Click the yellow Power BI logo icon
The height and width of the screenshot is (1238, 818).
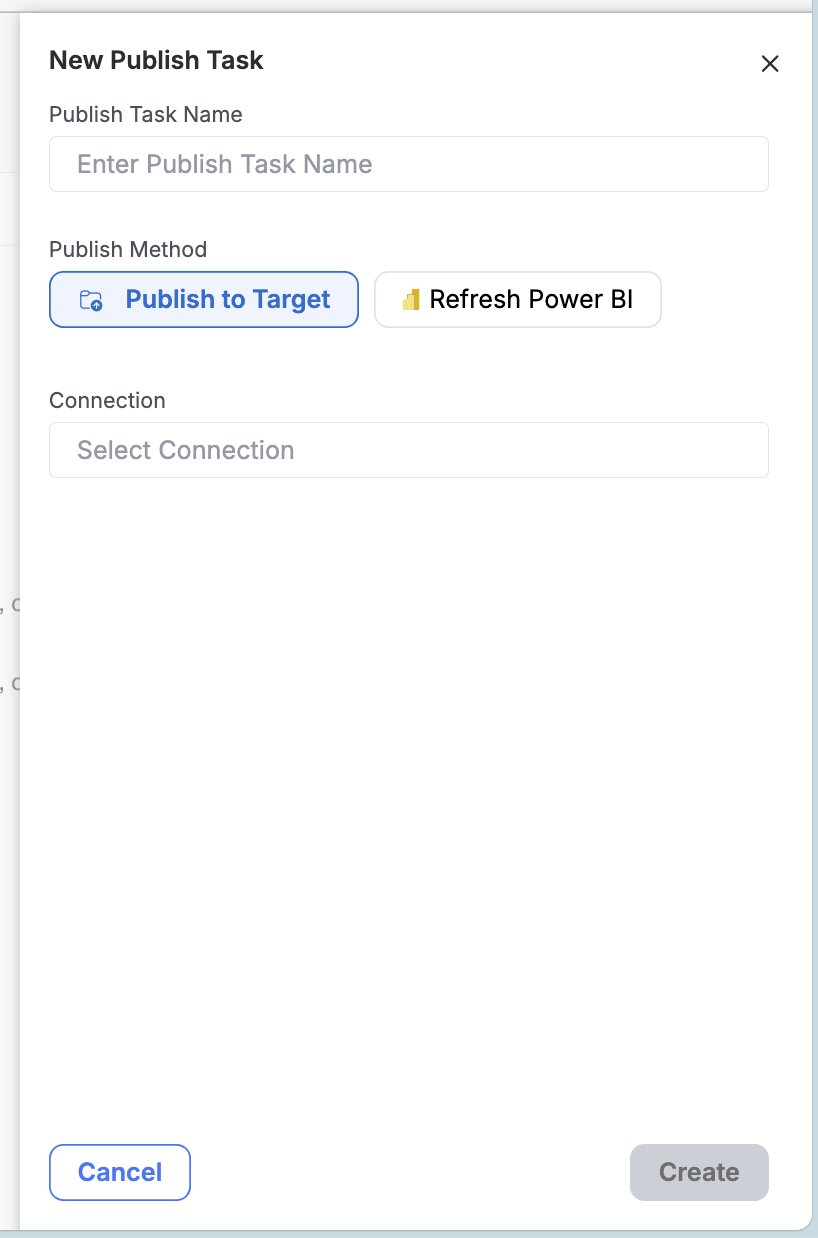click(410, 300)
